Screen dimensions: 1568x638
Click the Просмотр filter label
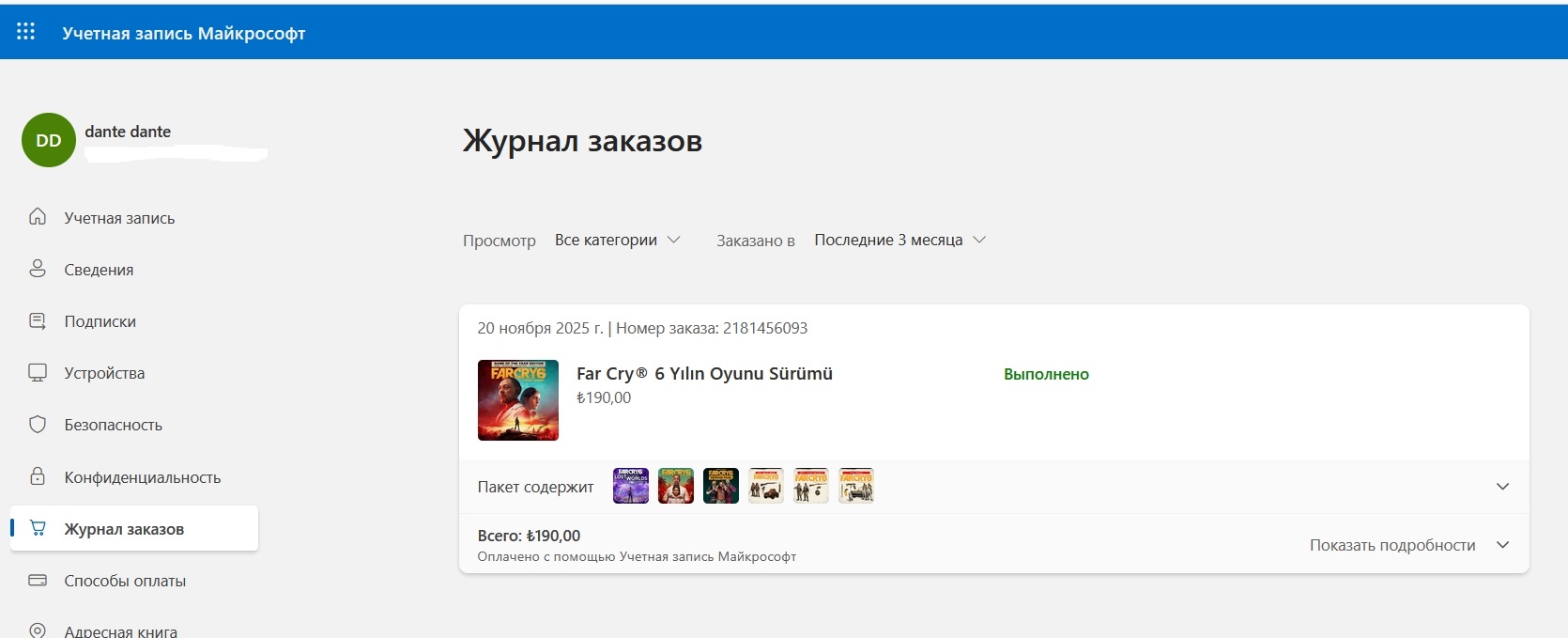coord(500,241)
